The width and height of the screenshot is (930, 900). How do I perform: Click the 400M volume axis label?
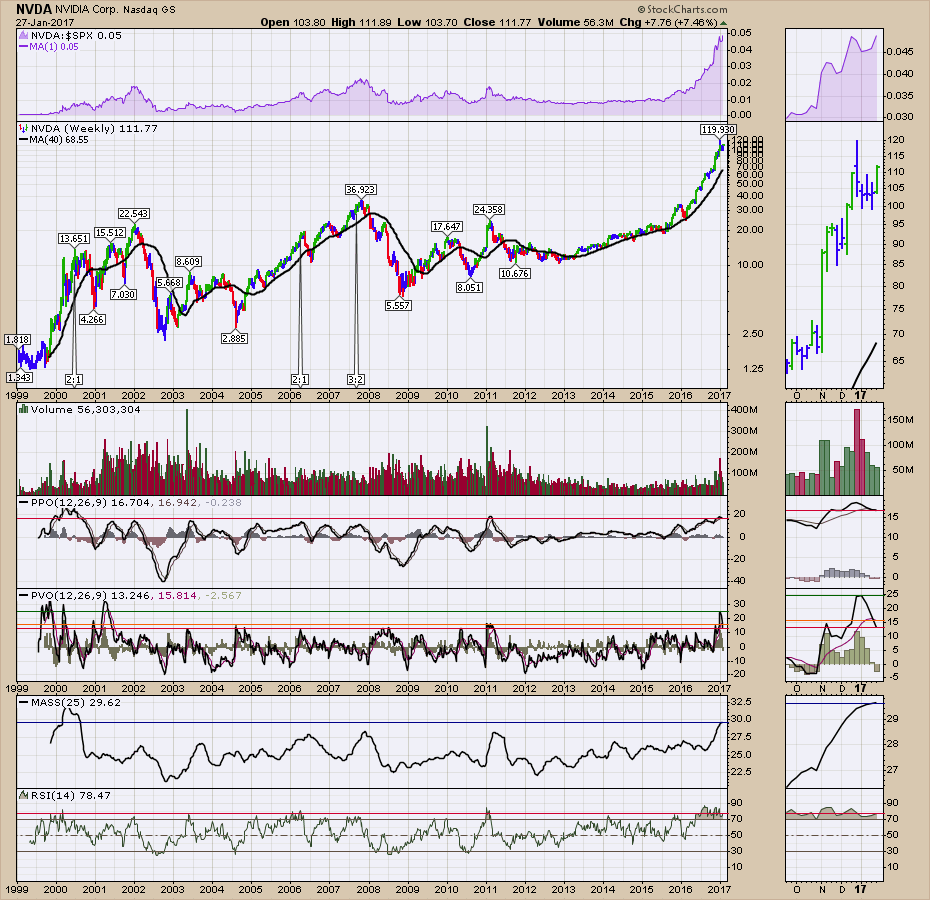745,410
